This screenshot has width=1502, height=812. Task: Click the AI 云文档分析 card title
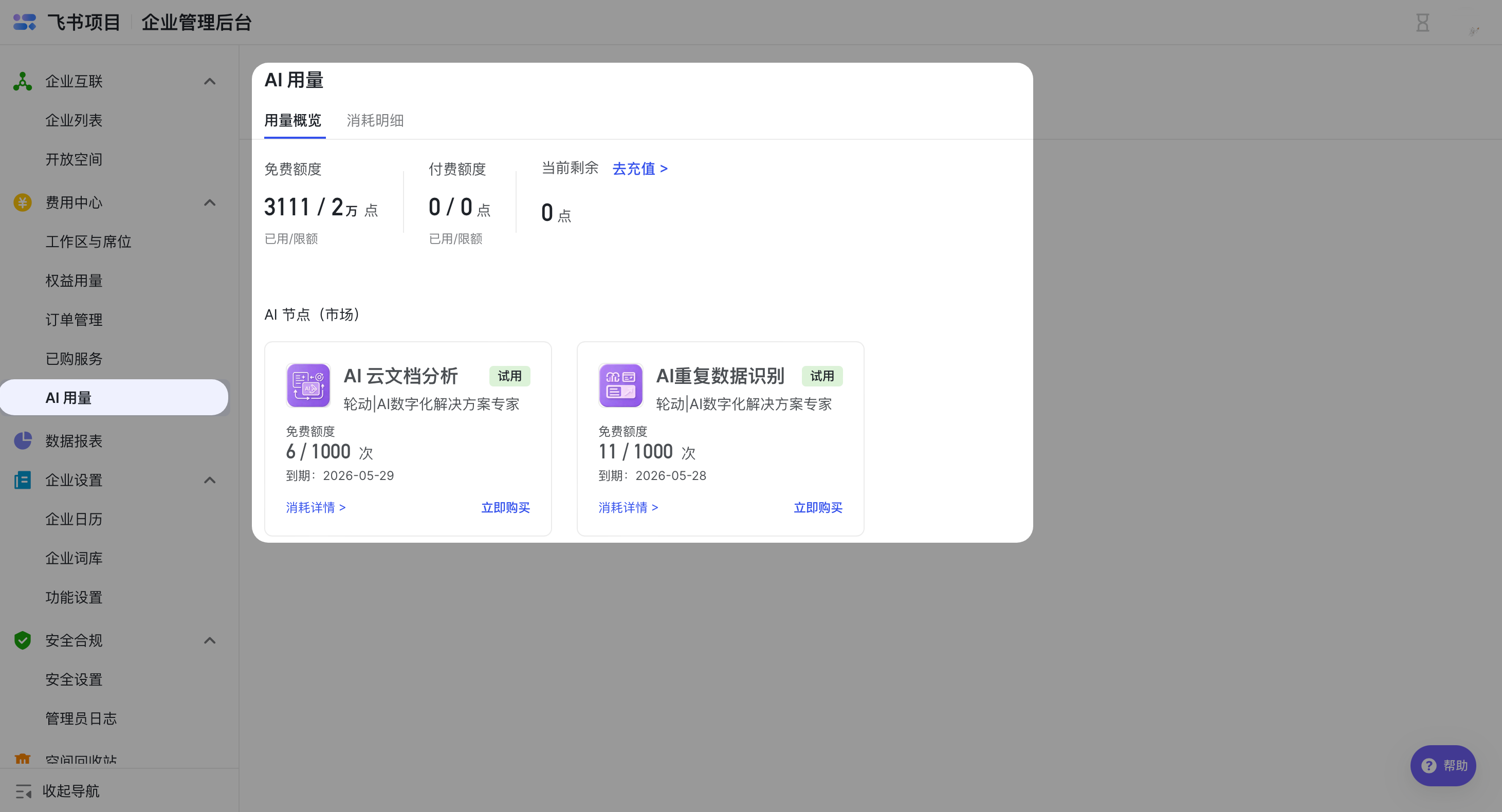(x=400, y=376)
